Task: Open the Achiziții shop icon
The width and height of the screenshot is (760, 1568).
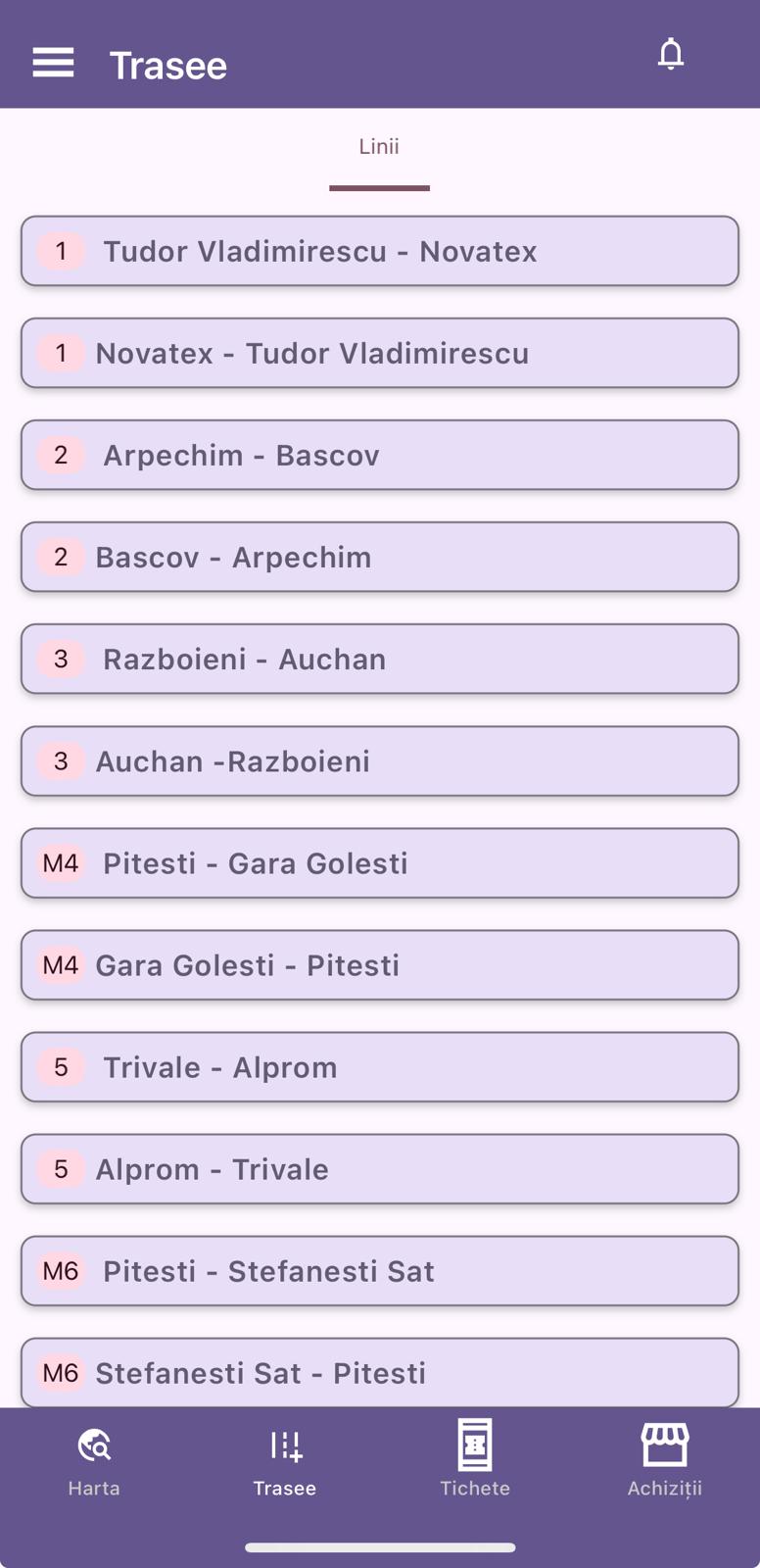Action: [665, 1445]
